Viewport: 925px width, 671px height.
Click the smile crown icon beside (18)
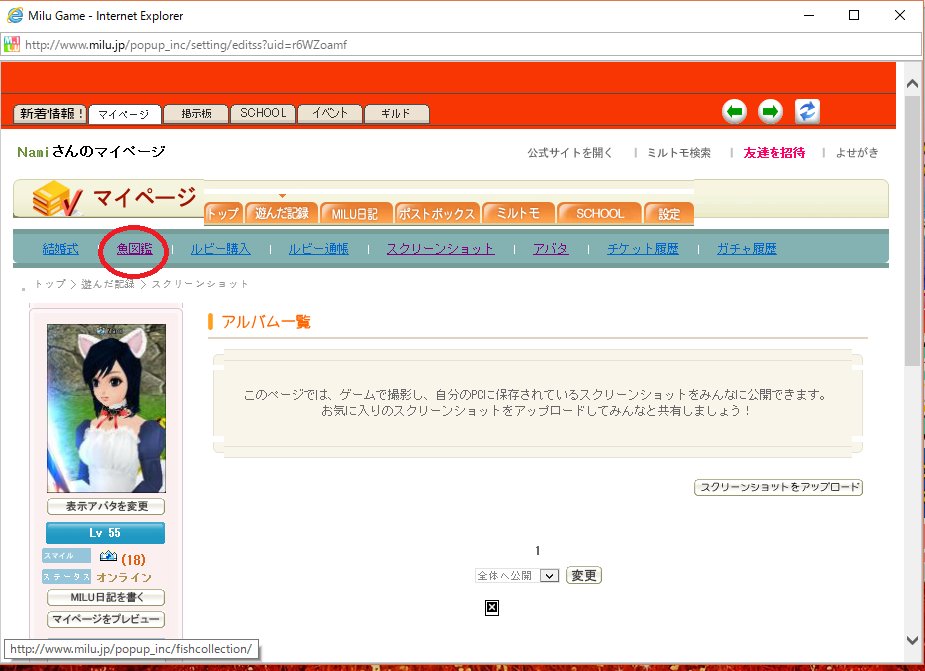point(108,557)
